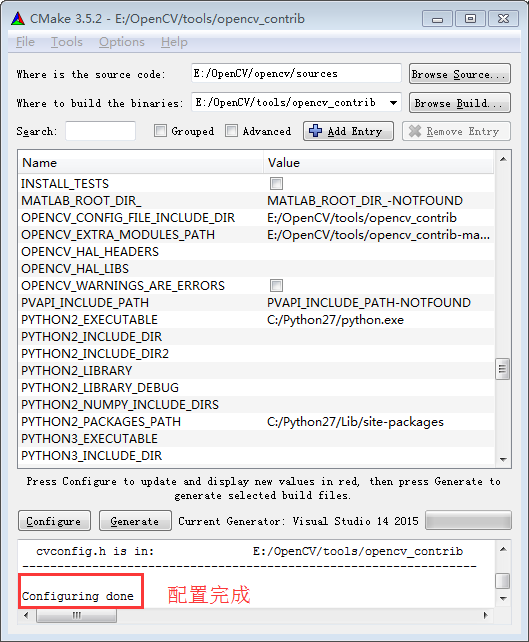Click output log scroll right arrow
Viewport: 529px width, 642px height.
click(x=486, y=615)
